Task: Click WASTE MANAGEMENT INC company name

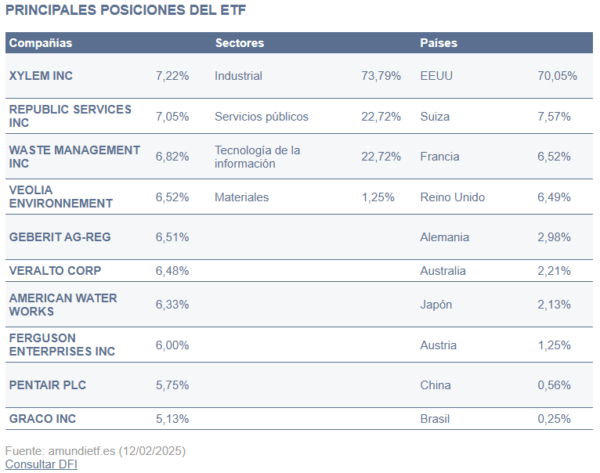Action: (74, 157)
